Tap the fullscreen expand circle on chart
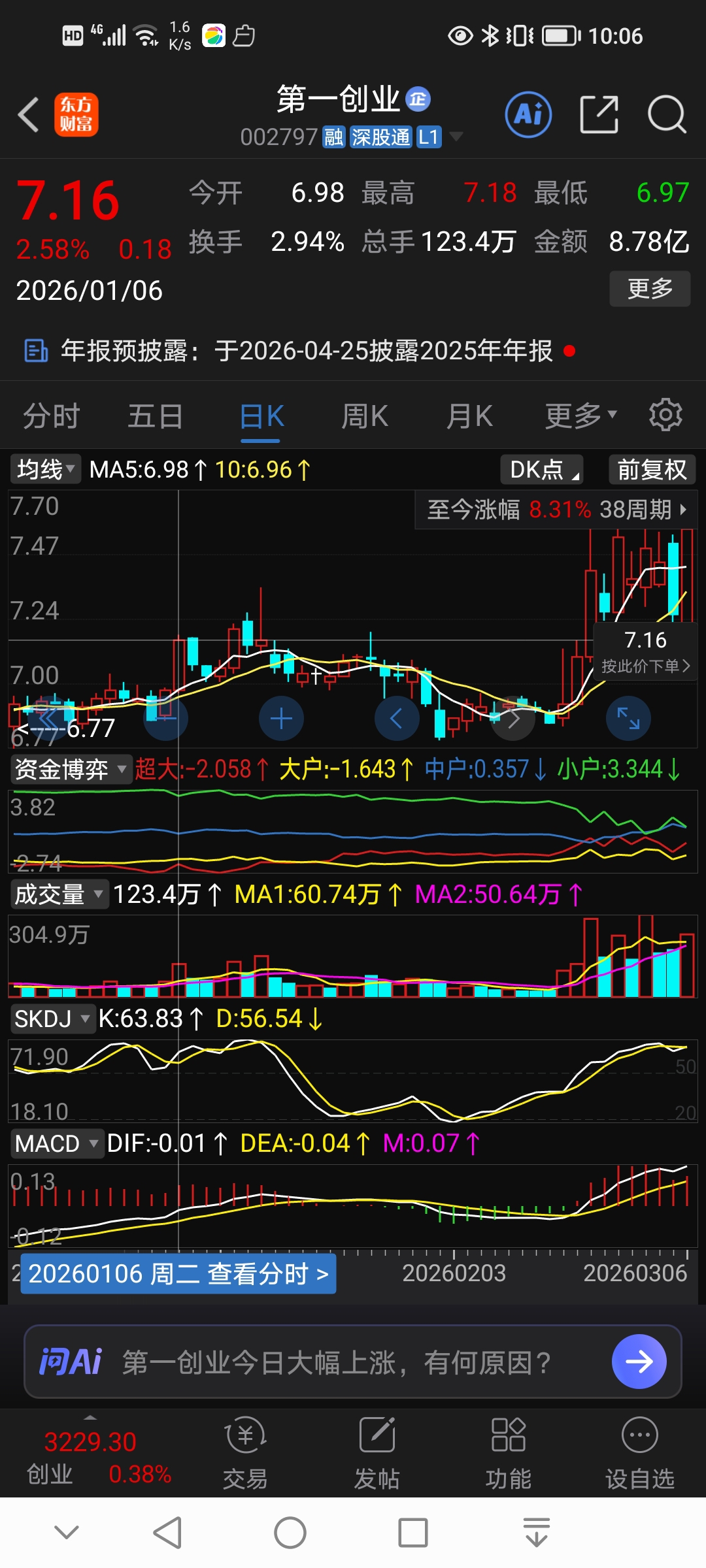The width and height of the screenshot is (706, 1568). [x=628, y=719]
